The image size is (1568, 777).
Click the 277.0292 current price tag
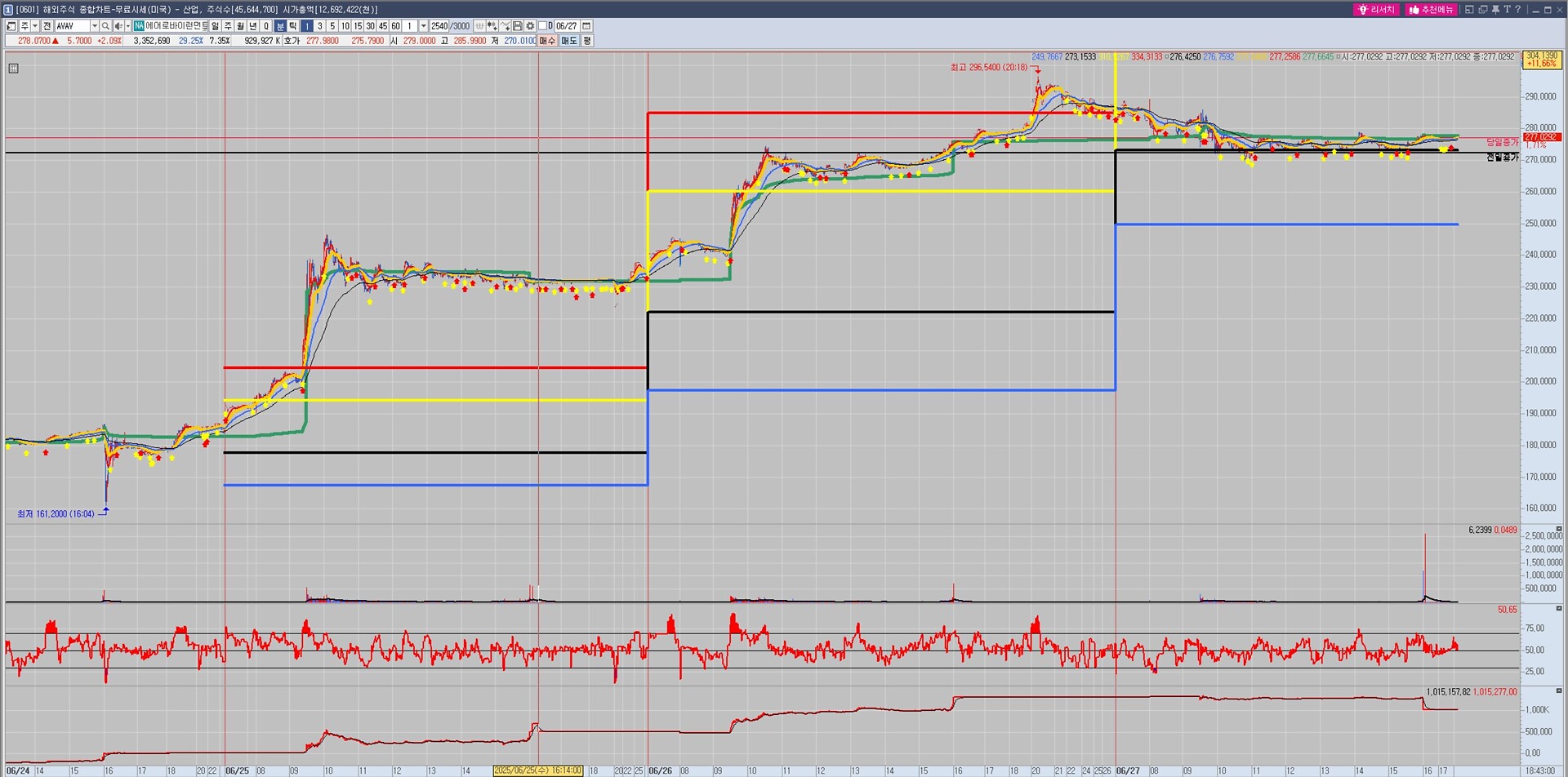coord(1542,137)
